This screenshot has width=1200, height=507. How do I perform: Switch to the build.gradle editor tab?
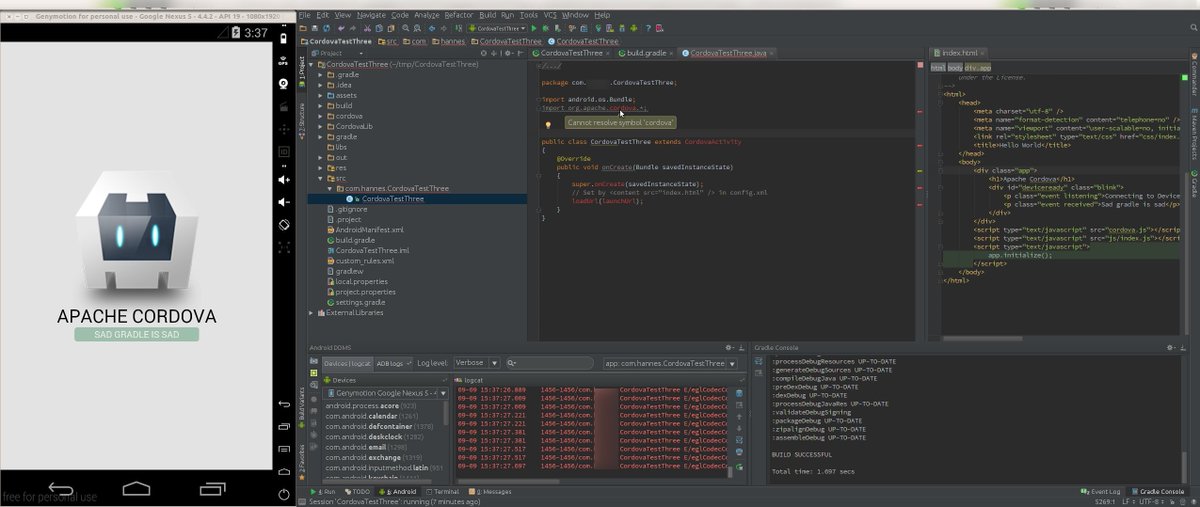[645, 53]
